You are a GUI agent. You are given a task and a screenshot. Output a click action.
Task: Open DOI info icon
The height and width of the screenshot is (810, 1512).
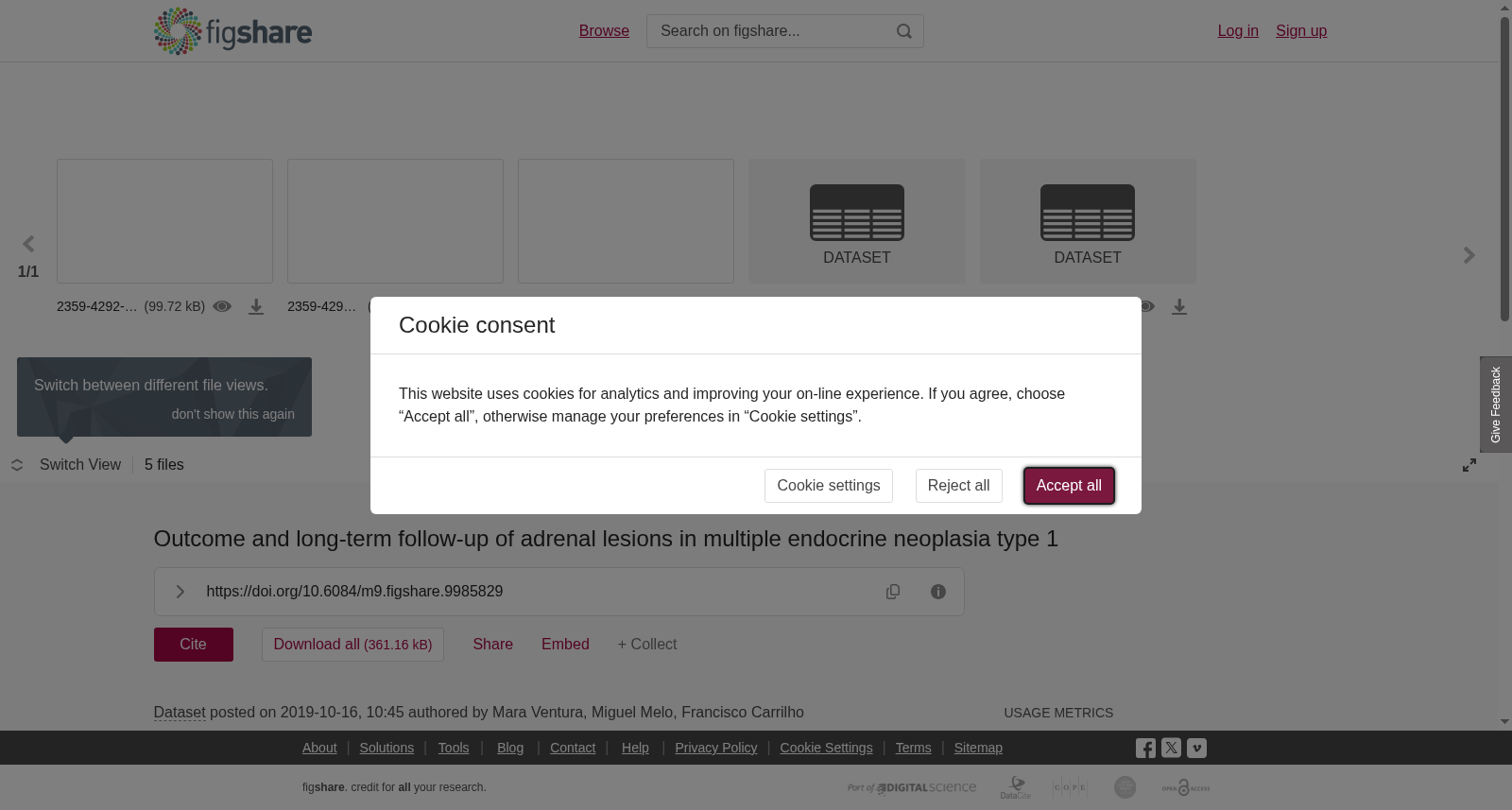(938, 592)
